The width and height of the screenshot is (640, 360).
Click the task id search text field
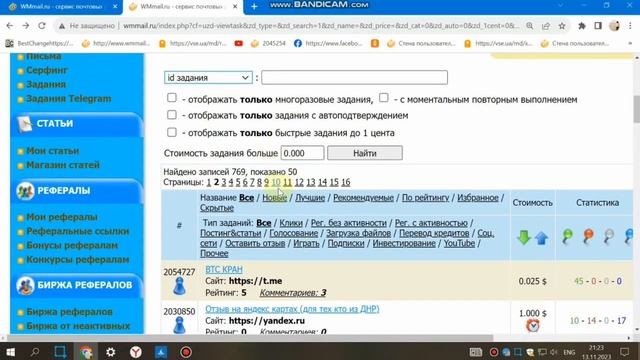pyautogui.click(x=354, y=78)
